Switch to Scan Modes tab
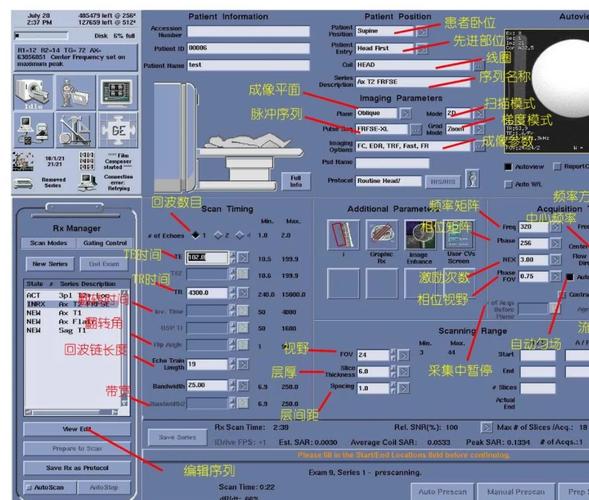The width and height of the screenshot is (589, 500). (x=48, y=243)
